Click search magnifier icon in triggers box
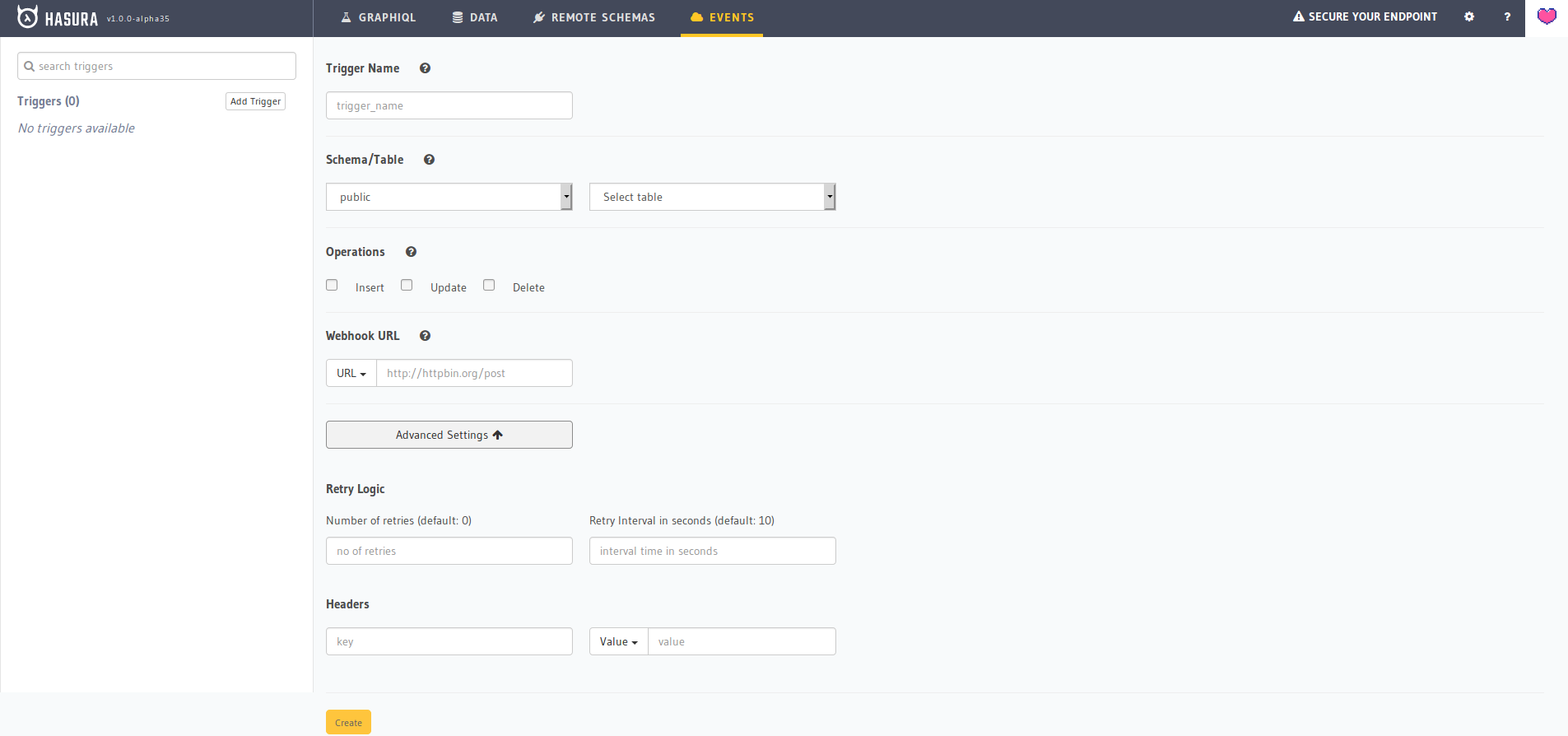This screenshot has height=736, width=1568. coord(30,67)
